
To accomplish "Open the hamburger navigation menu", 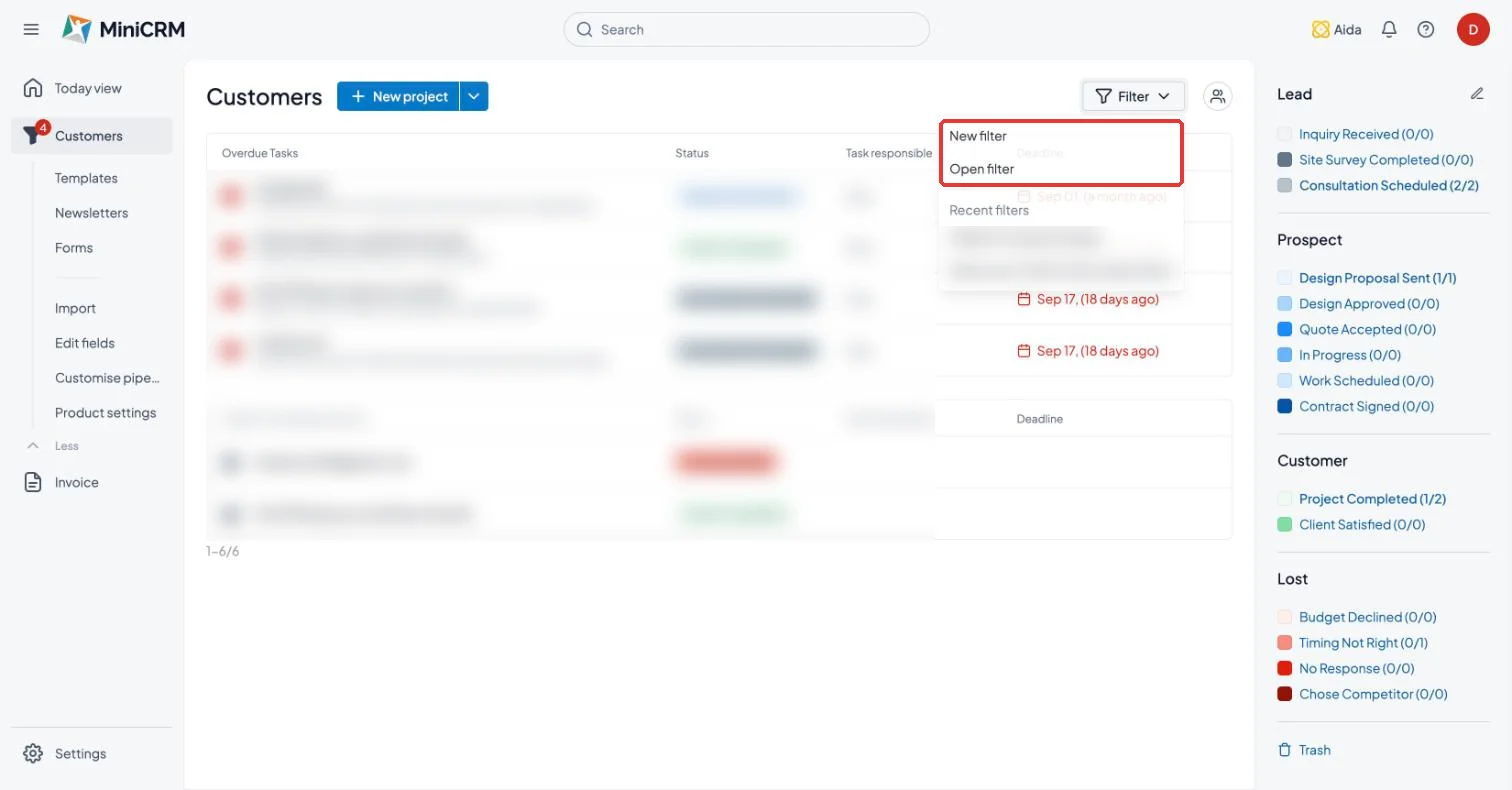I will [x=31, y=30].
